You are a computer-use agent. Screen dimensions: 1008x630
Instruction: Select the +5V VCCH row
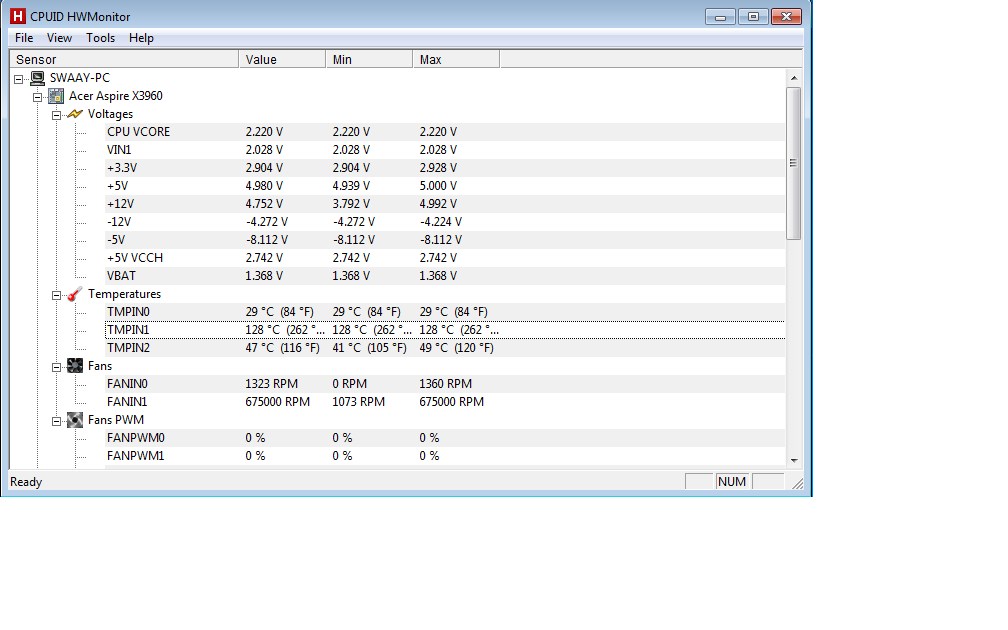coord(445,258)
